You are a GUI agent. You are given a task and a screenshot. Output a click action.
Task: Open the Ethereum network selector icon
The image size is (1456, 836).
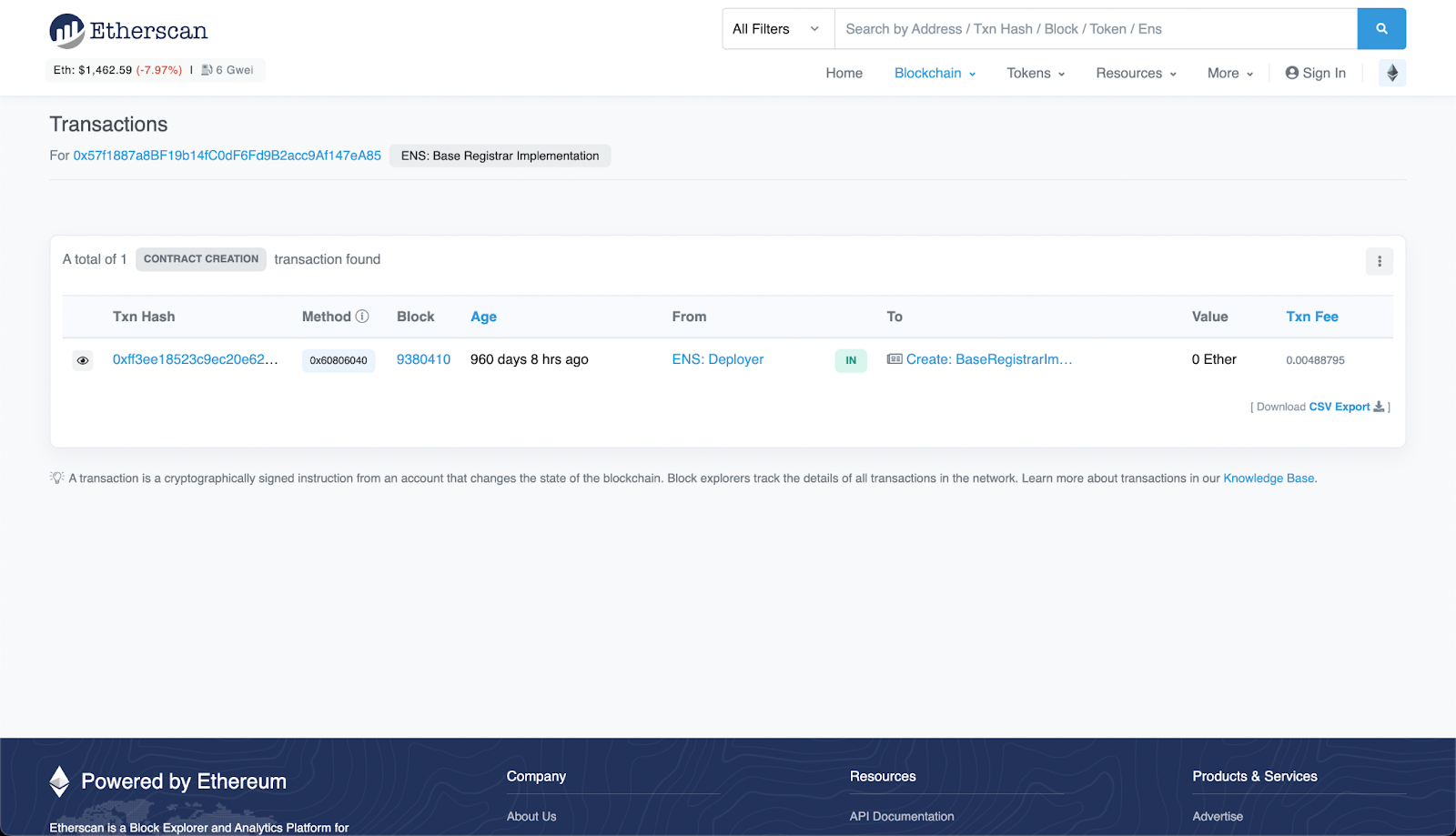[x=1392, y=73]
